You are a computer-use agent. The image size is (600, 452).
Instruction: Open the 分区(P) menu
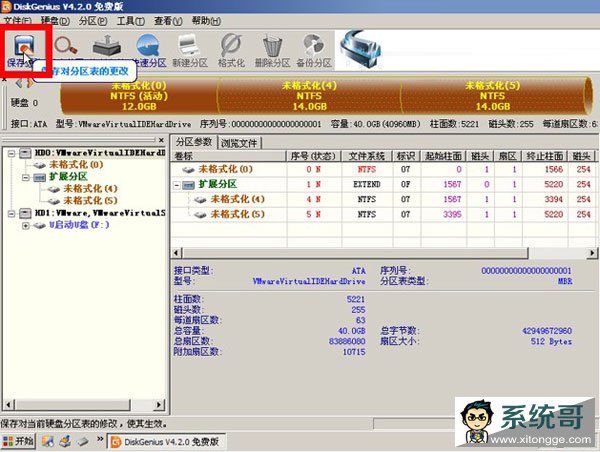(93, 21)
